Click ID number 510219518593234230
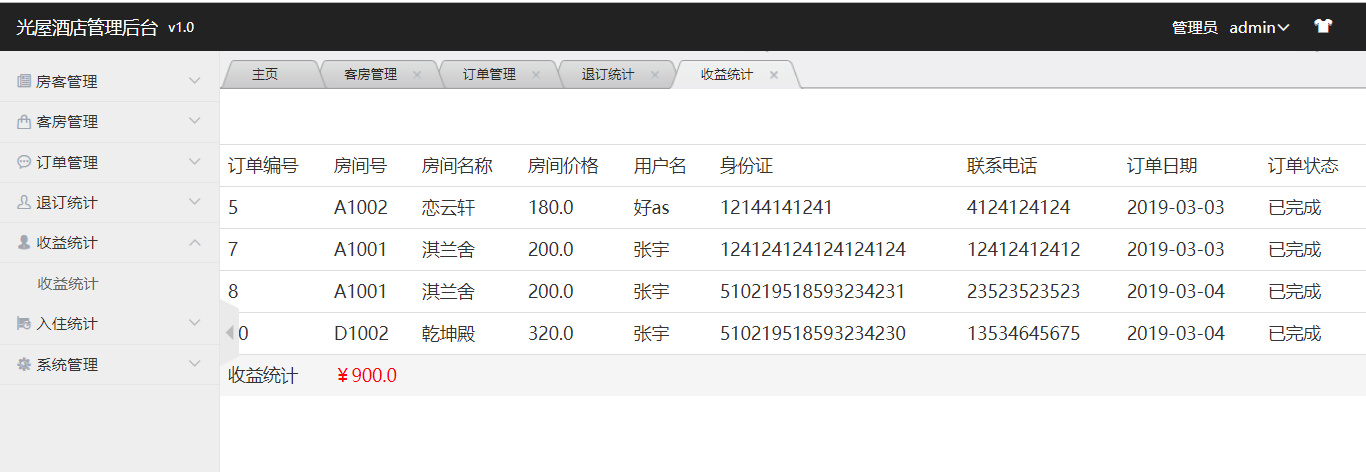Screen dimensions: 1366x472 tap(813, 334)
